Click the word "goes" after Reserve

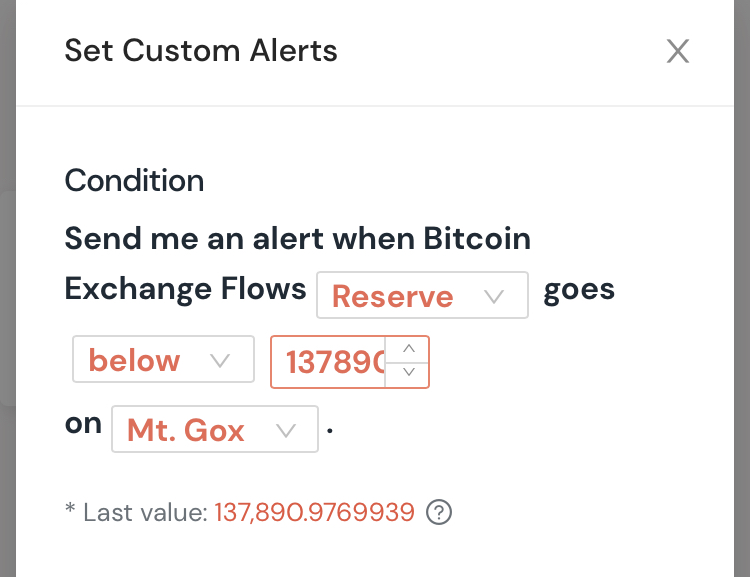coord(579,290)
